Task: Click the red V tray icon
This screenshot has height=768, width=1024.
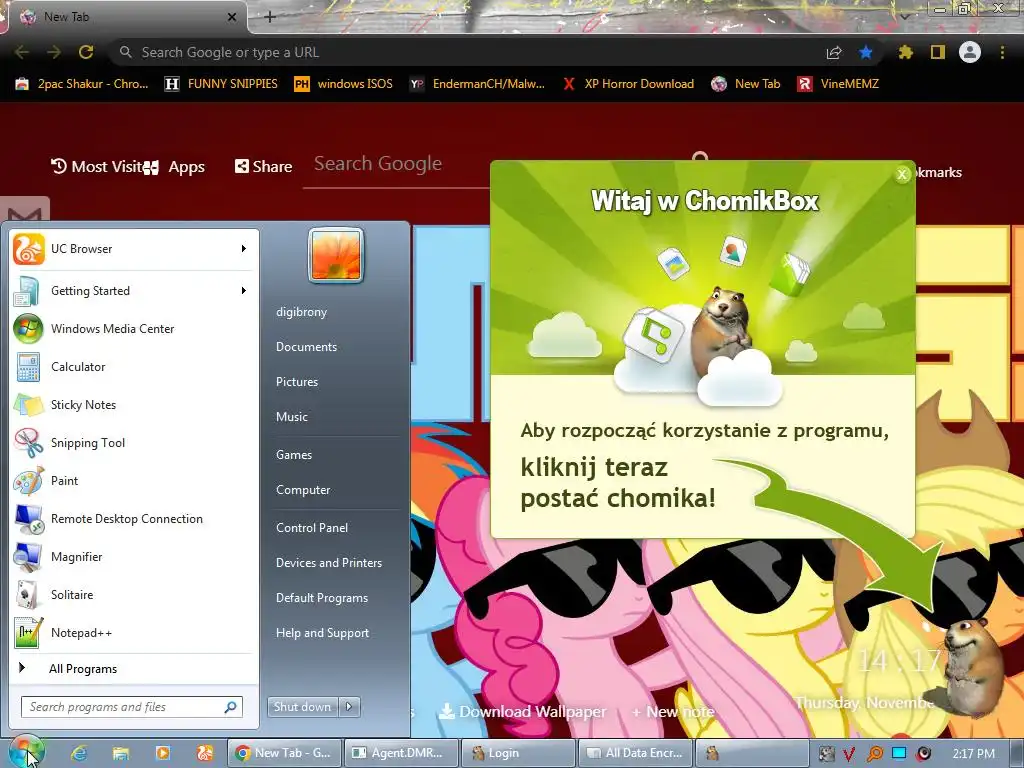Action: (850, 754)
